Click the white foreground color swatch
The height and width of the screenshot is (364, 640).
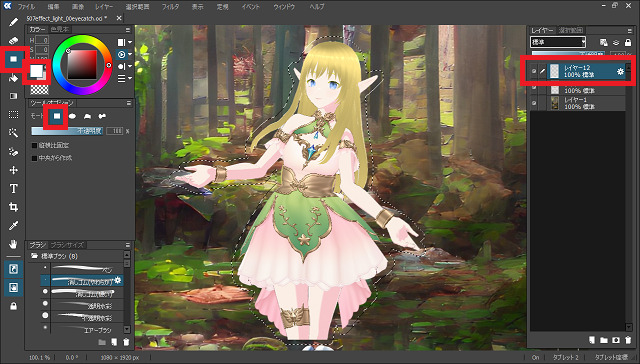pyautogui.click(x=36, y=71)
